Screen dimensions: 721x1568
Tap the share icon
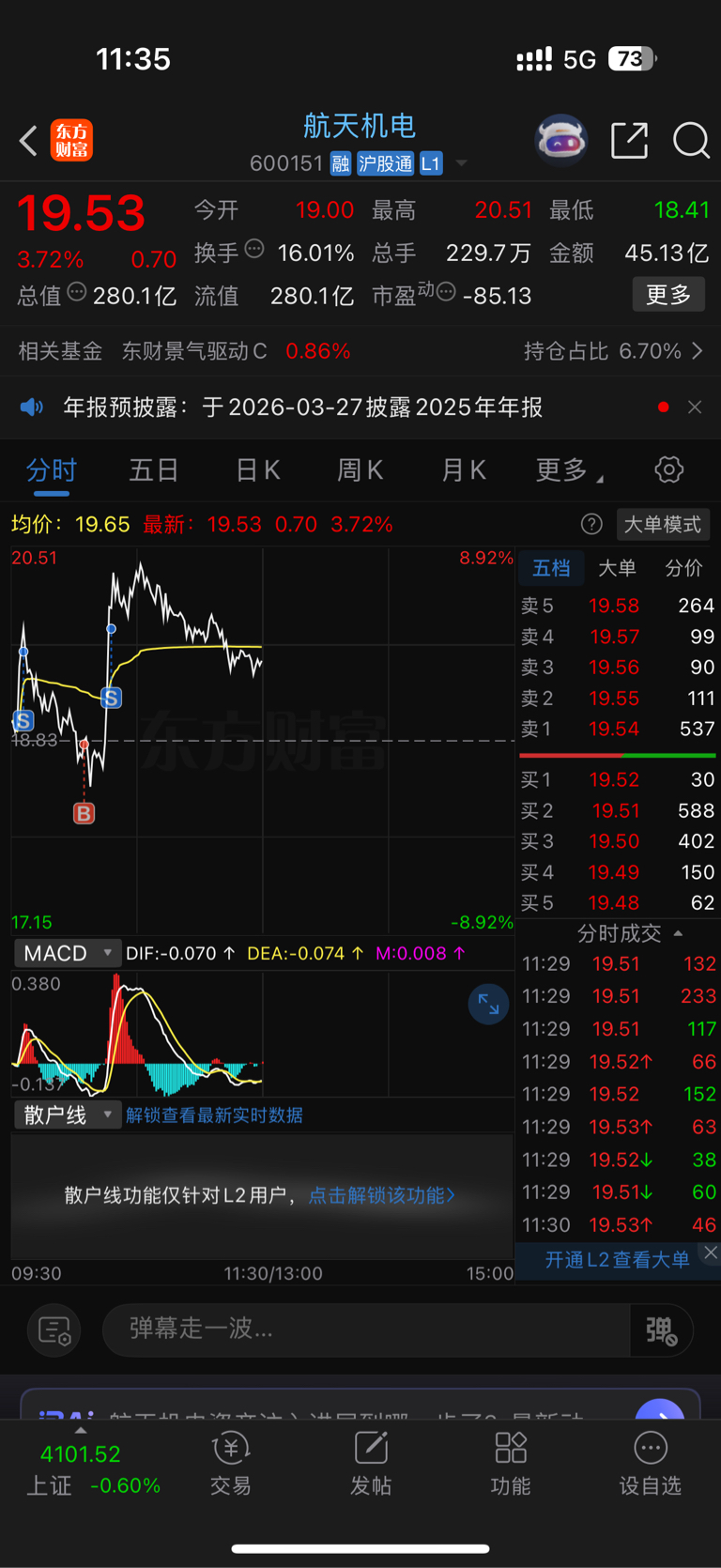click(x=629, y=141)
